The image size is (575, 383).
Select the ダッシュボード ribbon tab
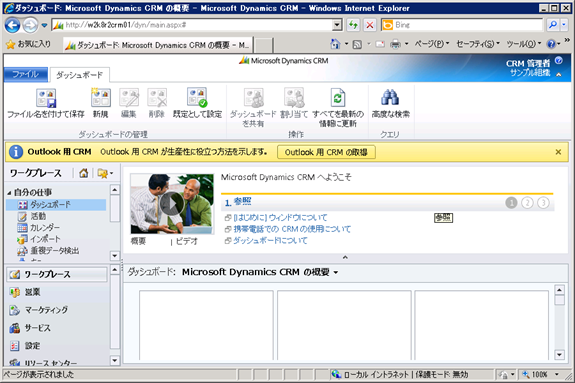(79, 75)
